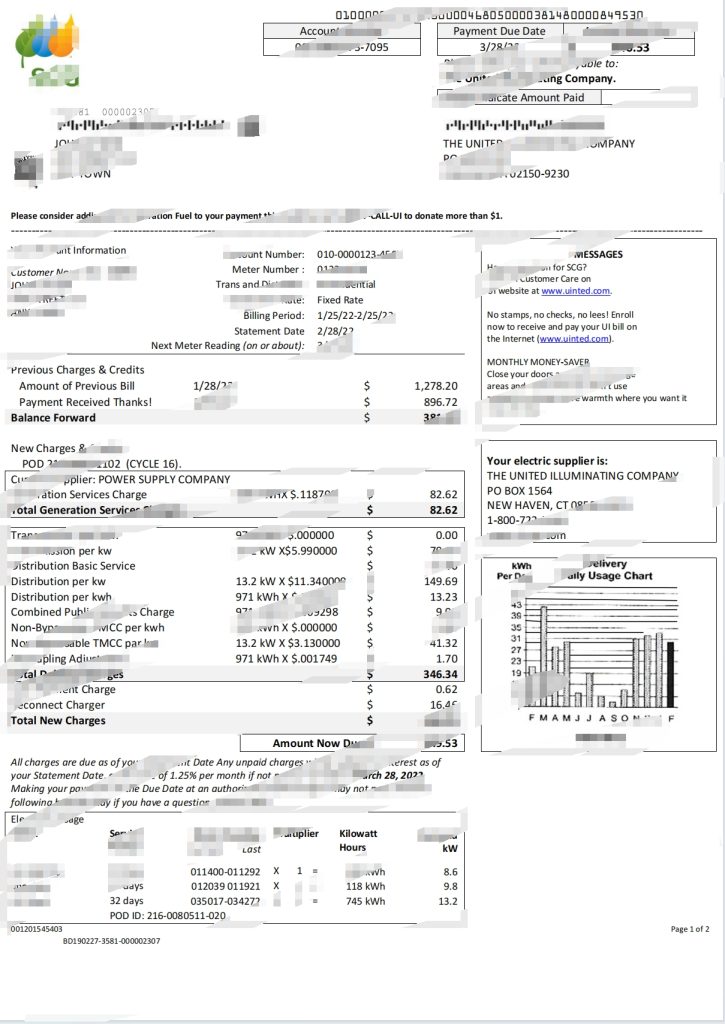Click 'POWER SUPPLY COMPANY' supplier name
Image resolution: width=725 pixels, height=1024 pixels.
coord(164,479)
